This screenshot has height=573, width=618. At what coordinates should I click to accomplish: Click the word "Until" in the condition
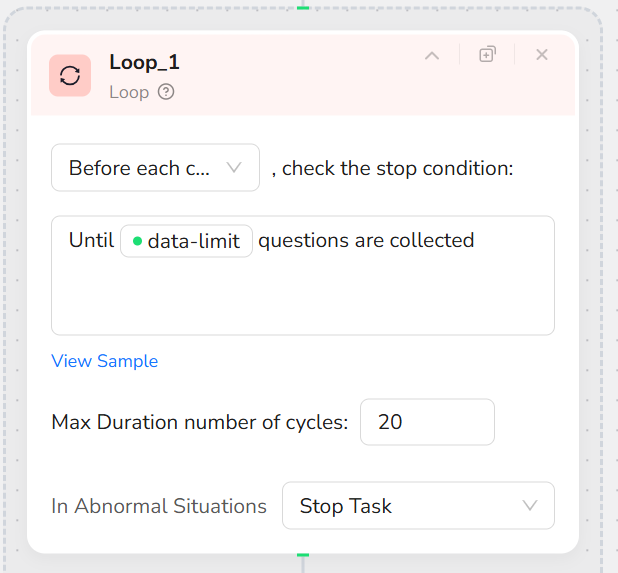point(91,241)
